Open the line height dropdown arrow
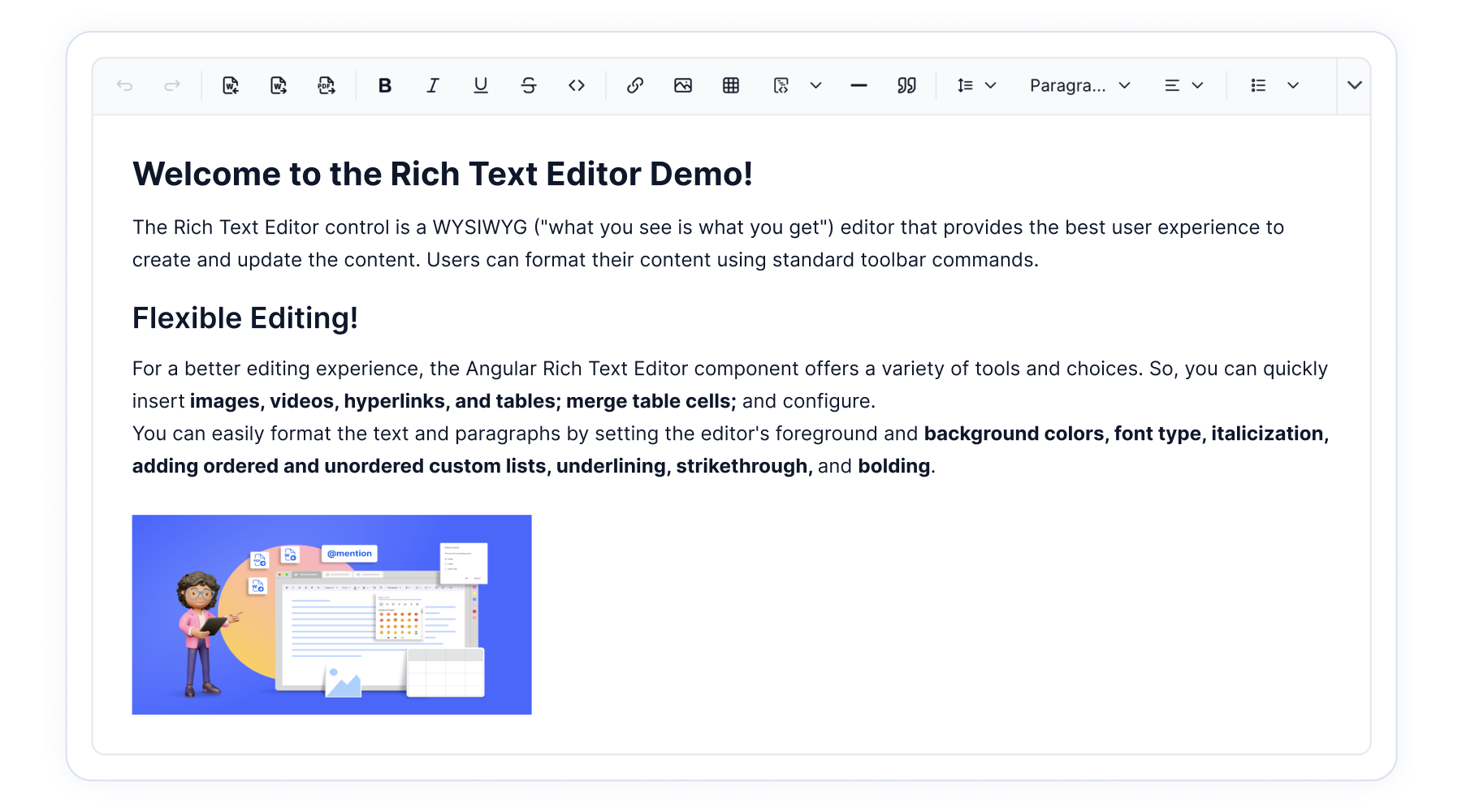The image size is (1462, 812). [991, 85]
